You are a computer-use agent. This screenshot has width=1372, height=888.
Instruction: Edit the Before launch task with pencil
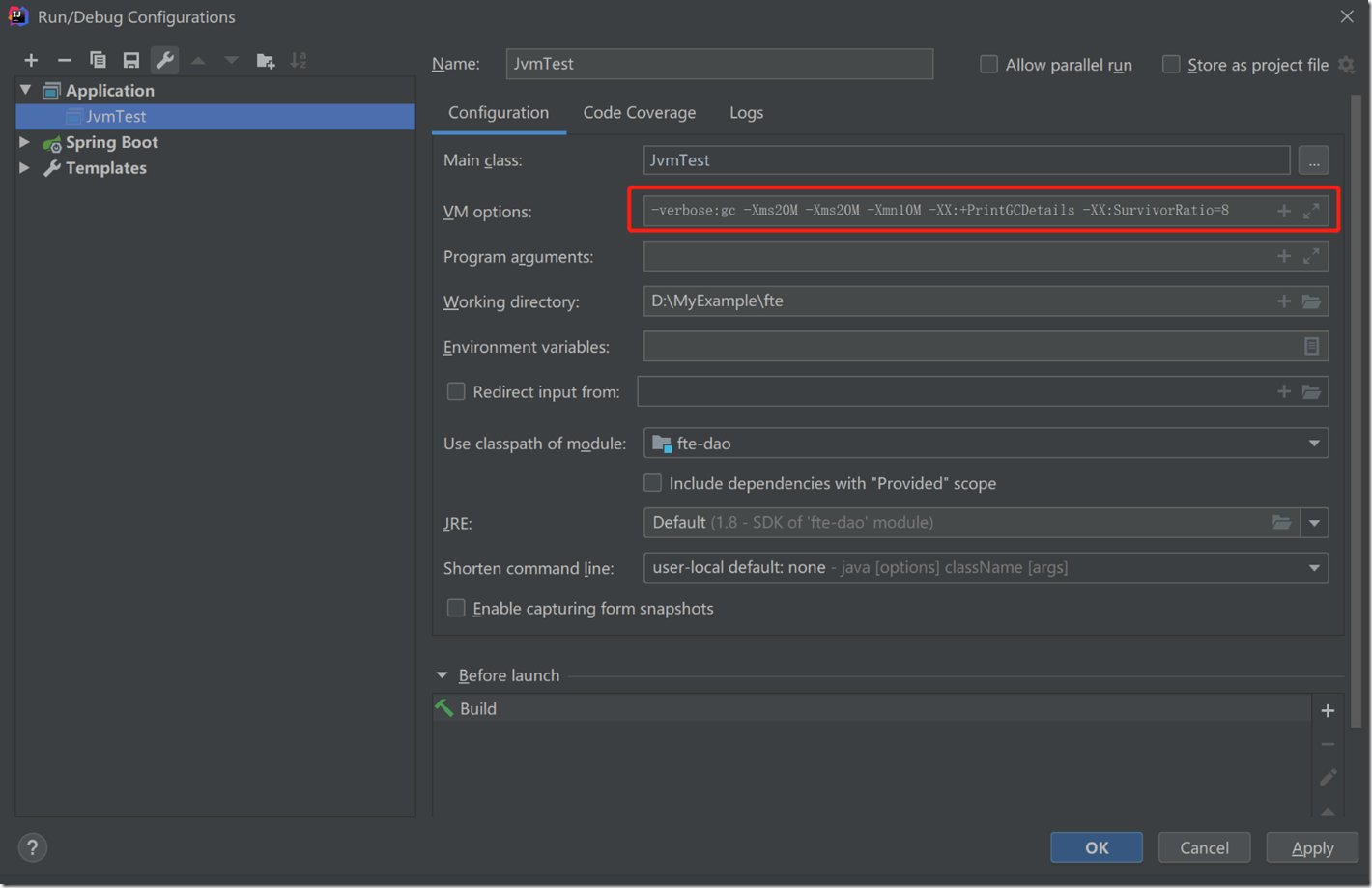click(1328, 777)
